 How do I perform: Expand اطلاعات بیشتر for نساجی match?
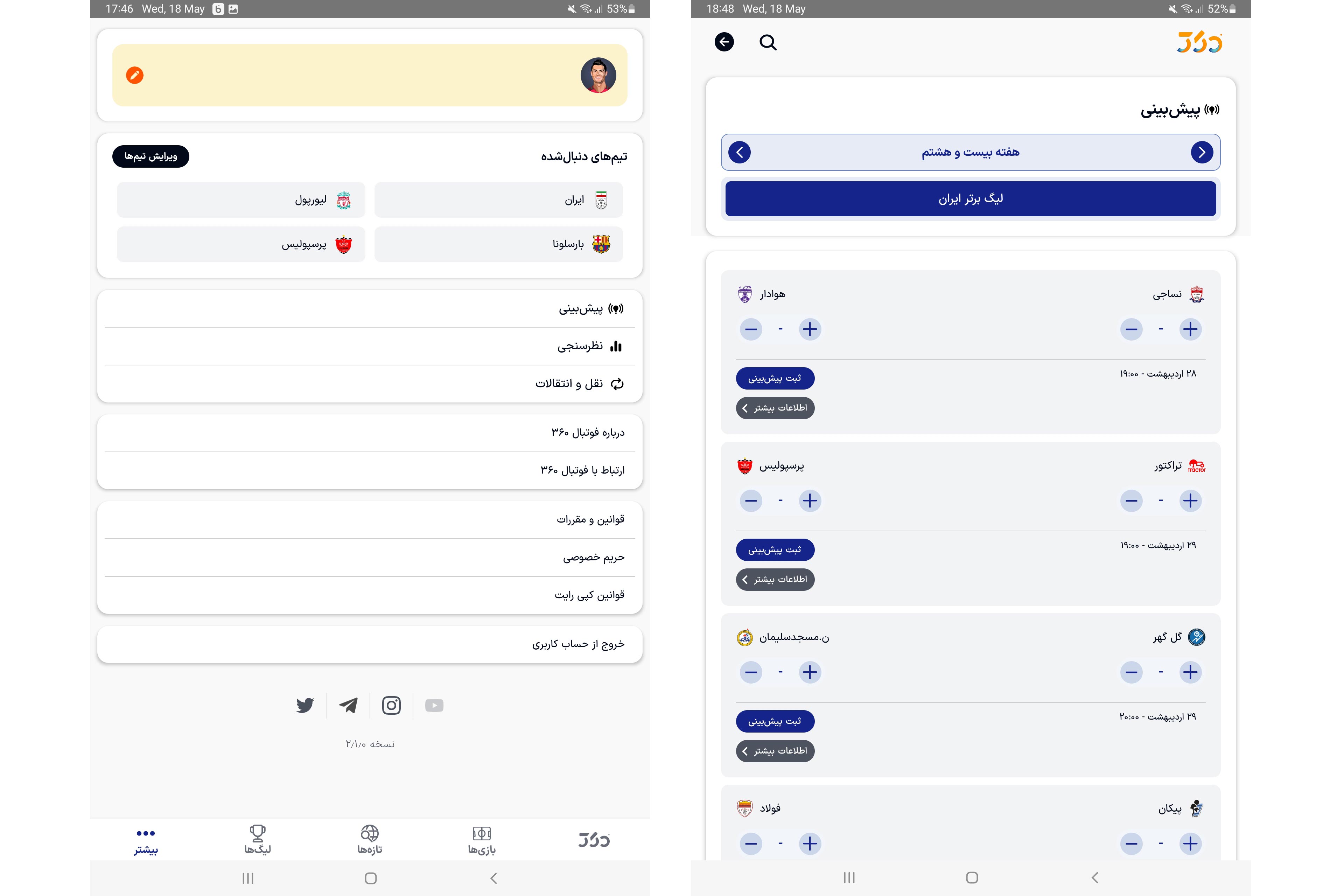[x=775, y=408]
